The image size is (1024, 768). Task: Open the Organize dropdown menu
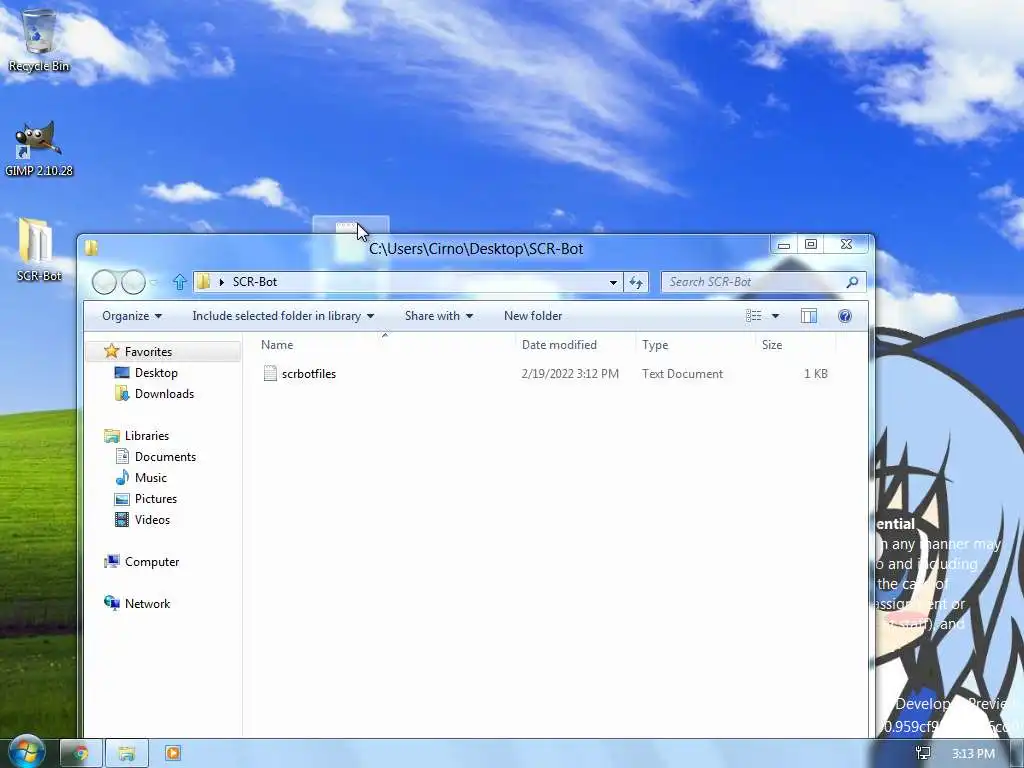pyautogui.click(x=132, y=316)
